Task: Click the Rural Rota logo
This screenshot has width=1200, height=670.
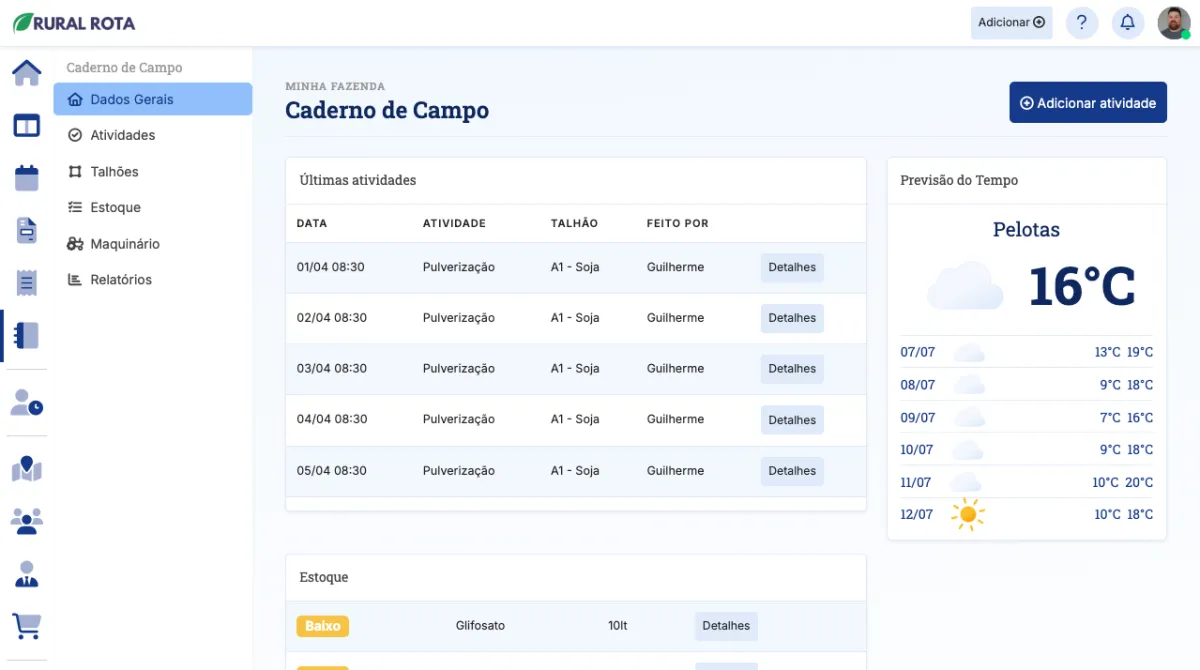Action: (74, 23)
